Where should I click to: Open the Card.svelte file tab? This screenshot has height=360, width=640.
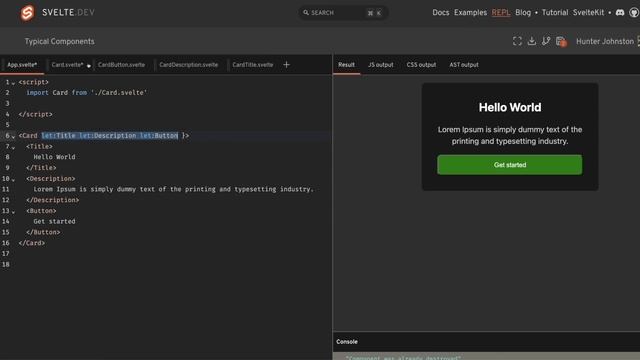coord(67,64)
